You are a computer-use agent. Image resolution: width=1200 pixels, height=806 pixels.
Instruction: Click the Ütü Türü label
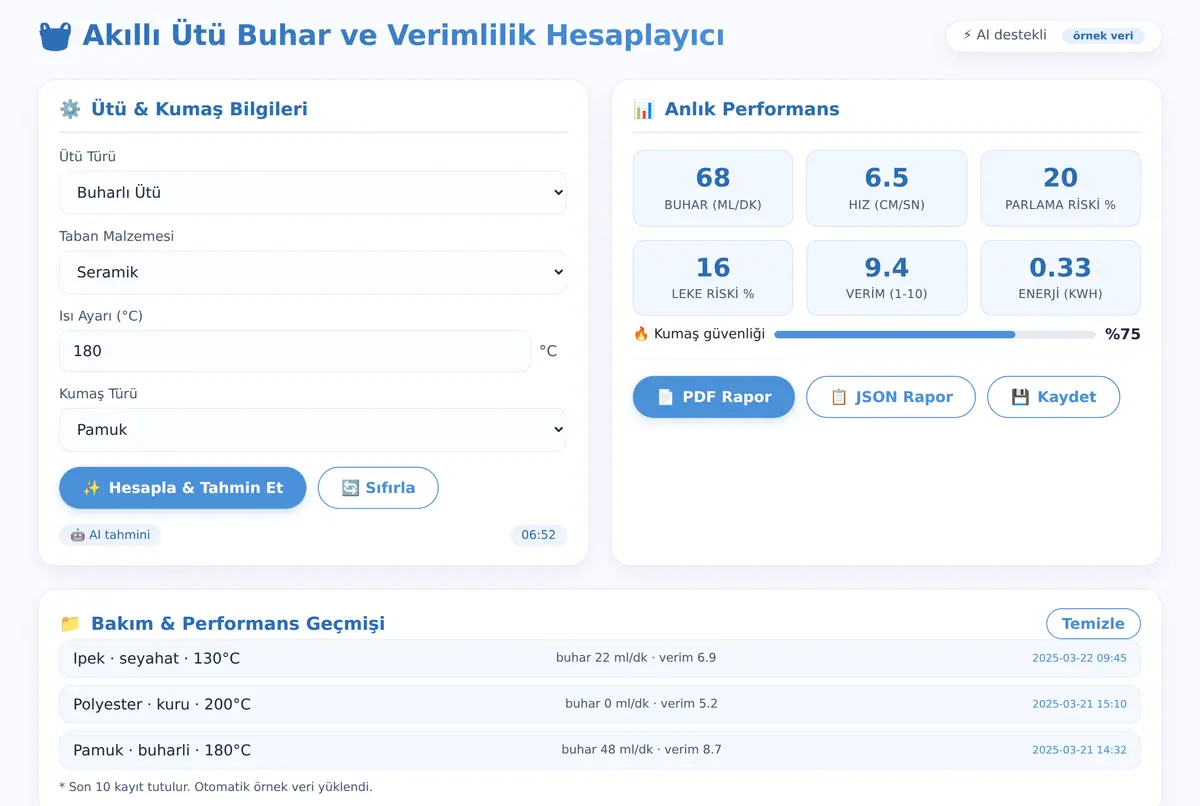[88, 157]
